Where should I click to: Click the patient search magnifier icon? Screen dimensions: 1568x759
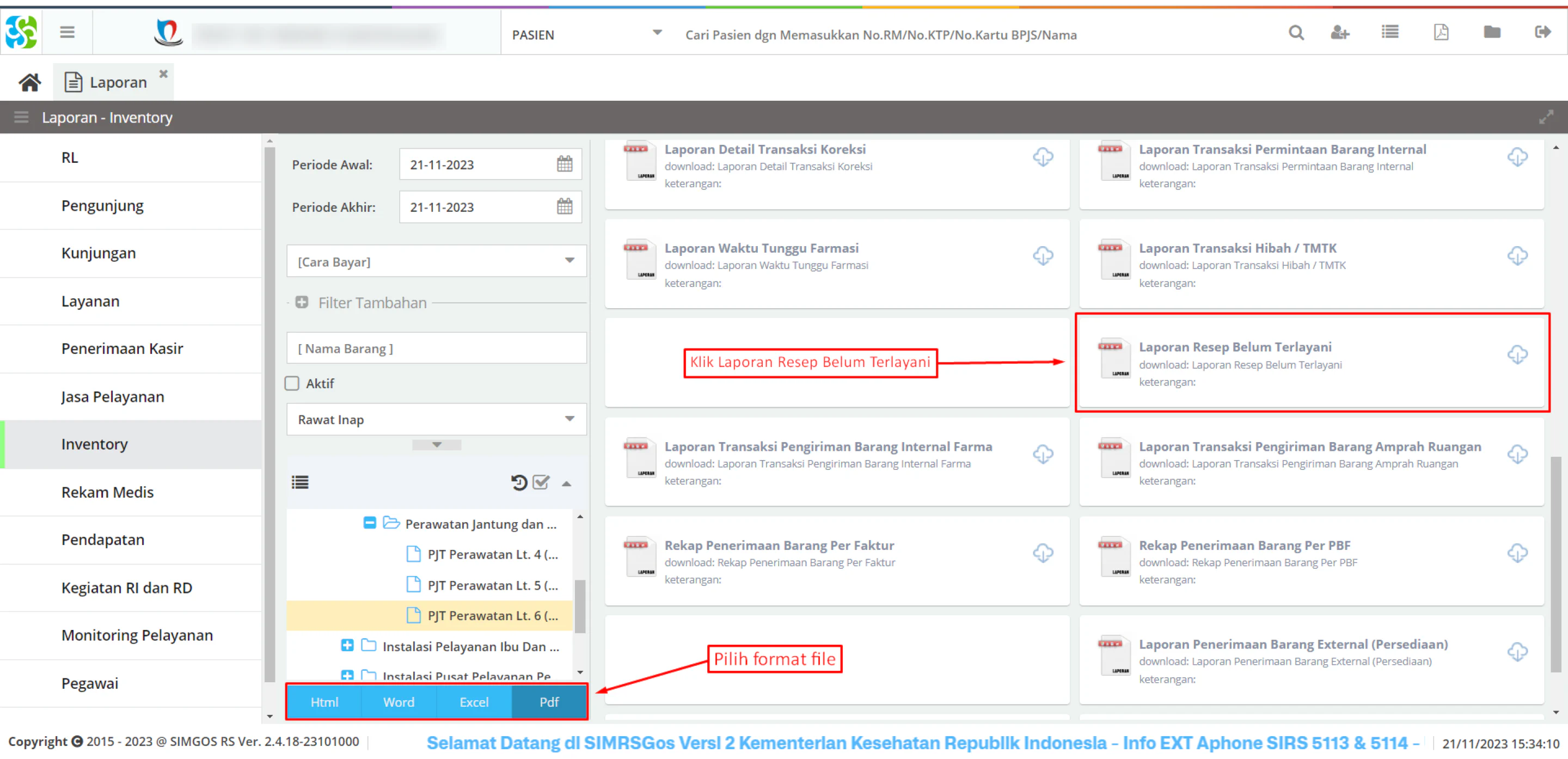(1296, 33)
